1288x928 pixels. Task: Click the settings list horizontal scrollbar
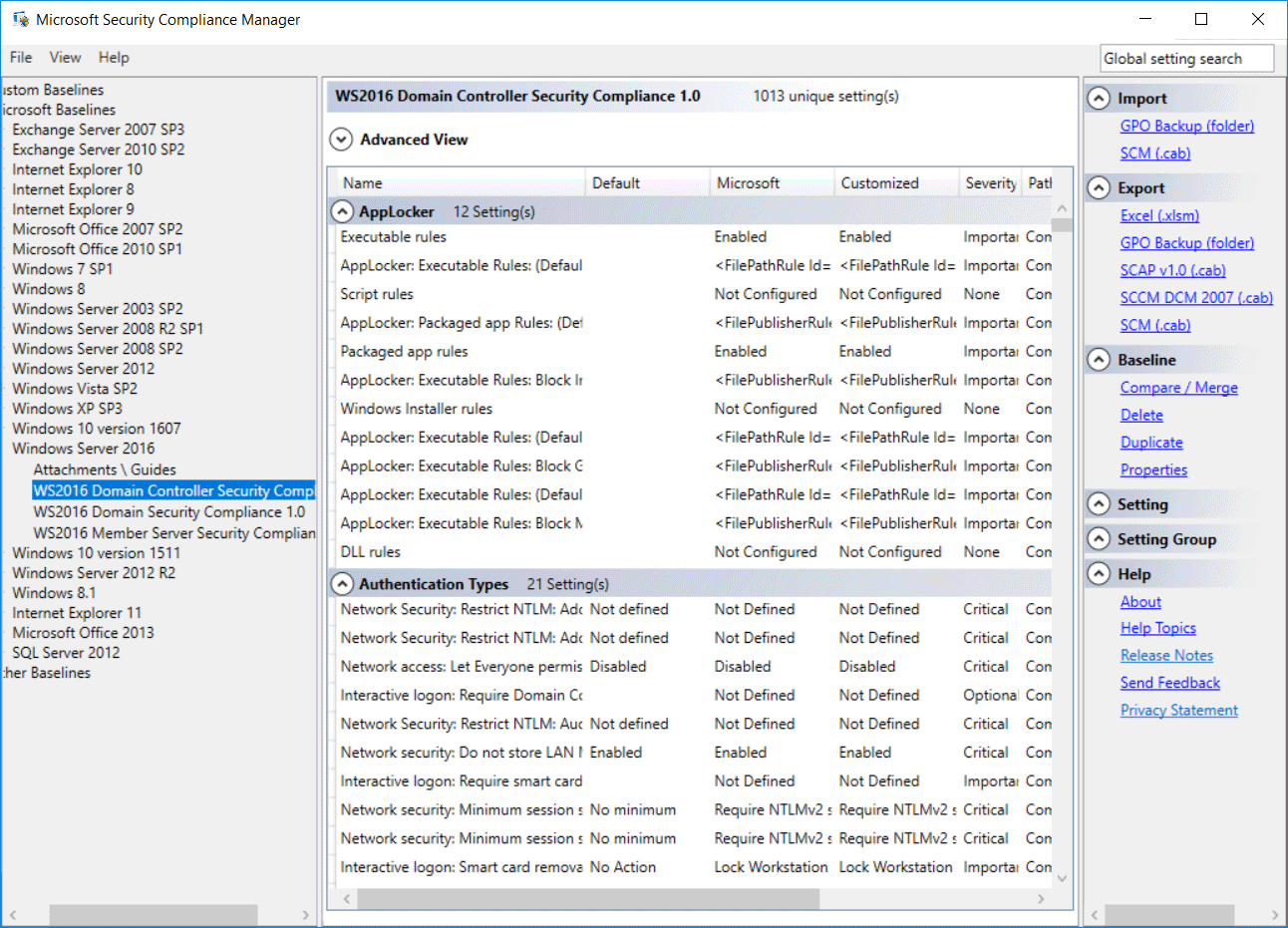point(588,899)
